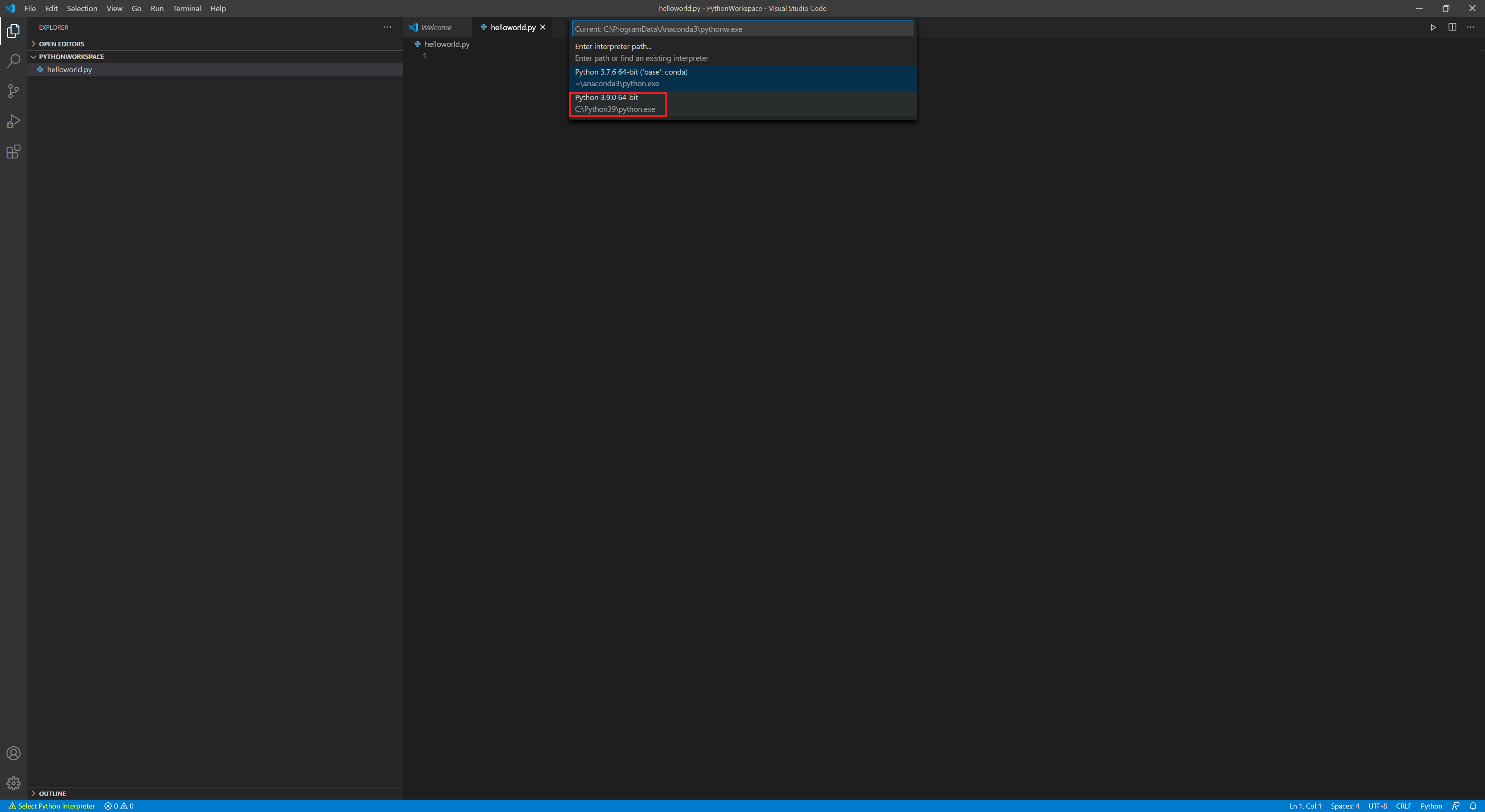Split the editor right
1485x812 pixels.
(x=1452, y=27)
